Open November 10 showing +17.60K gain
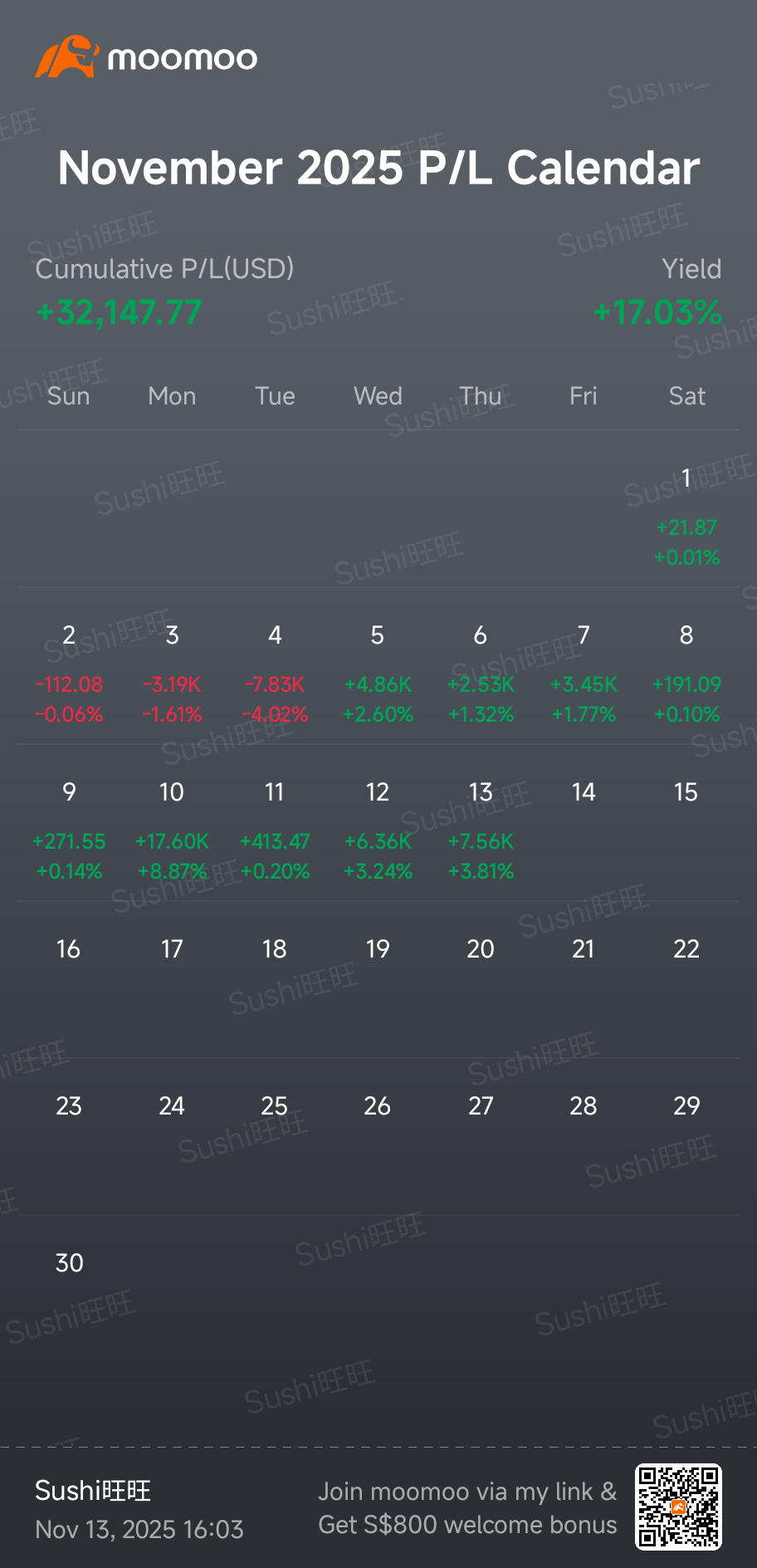This screenshot has height=1568, width=757. pos(172,831)
